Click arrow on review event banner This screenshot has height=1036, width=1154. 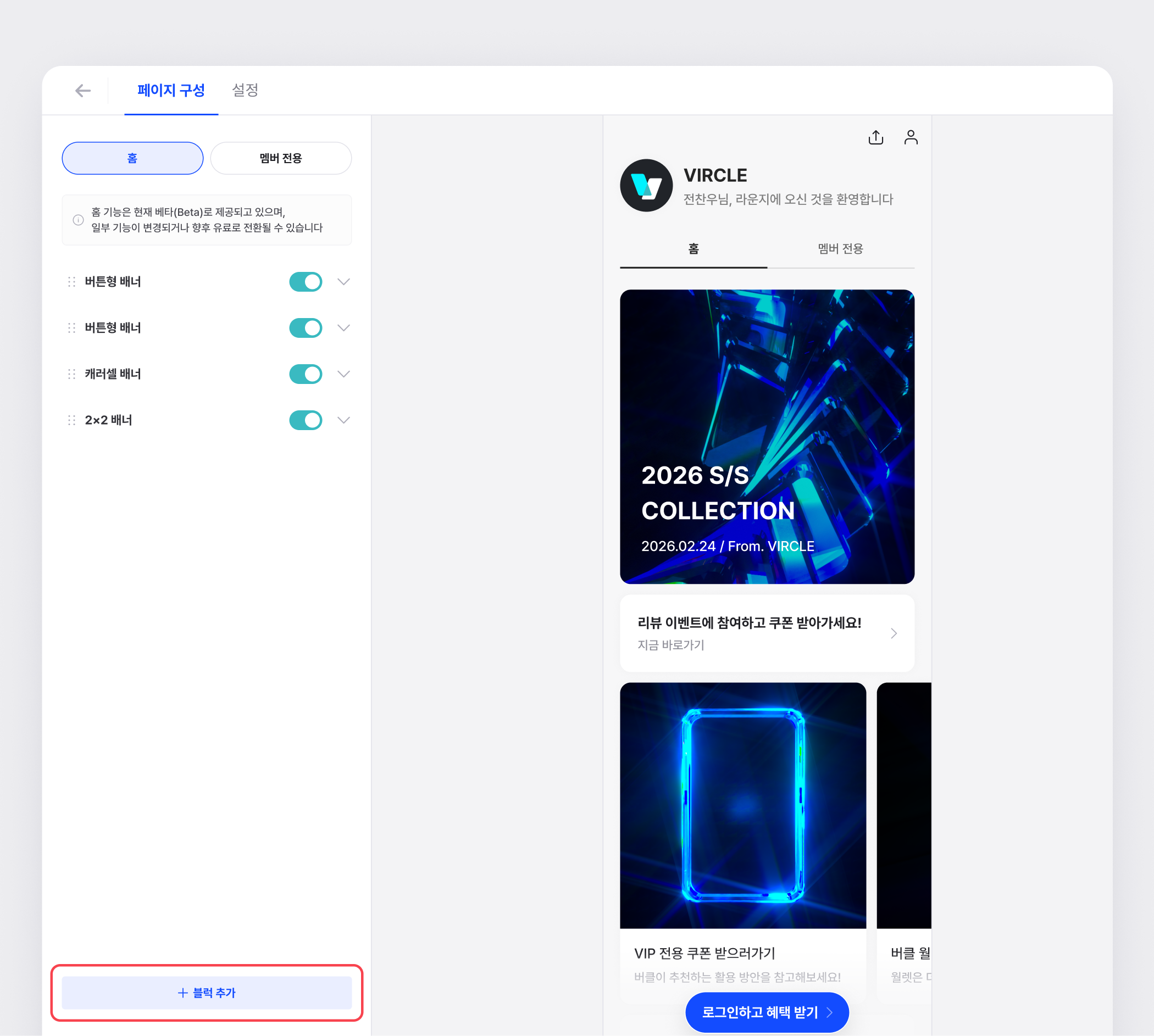[894, 633]
